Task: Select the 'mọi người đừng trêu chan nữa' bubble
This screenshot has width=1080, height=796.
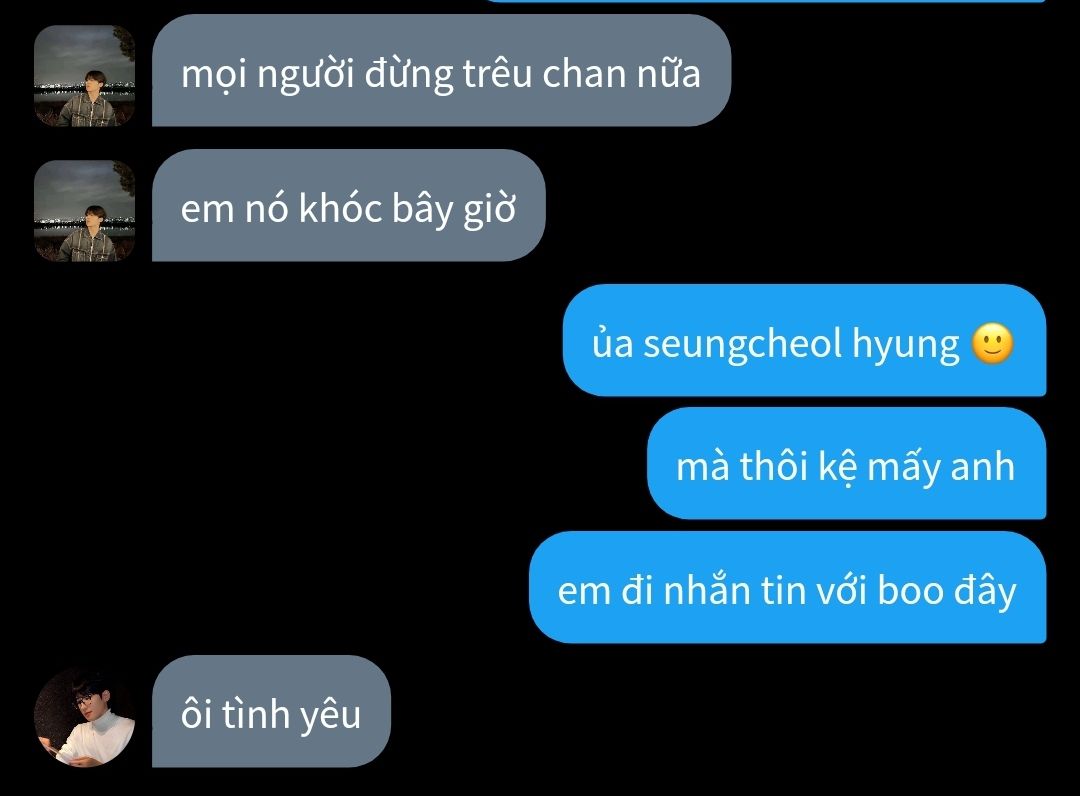Action: point(441,70)
